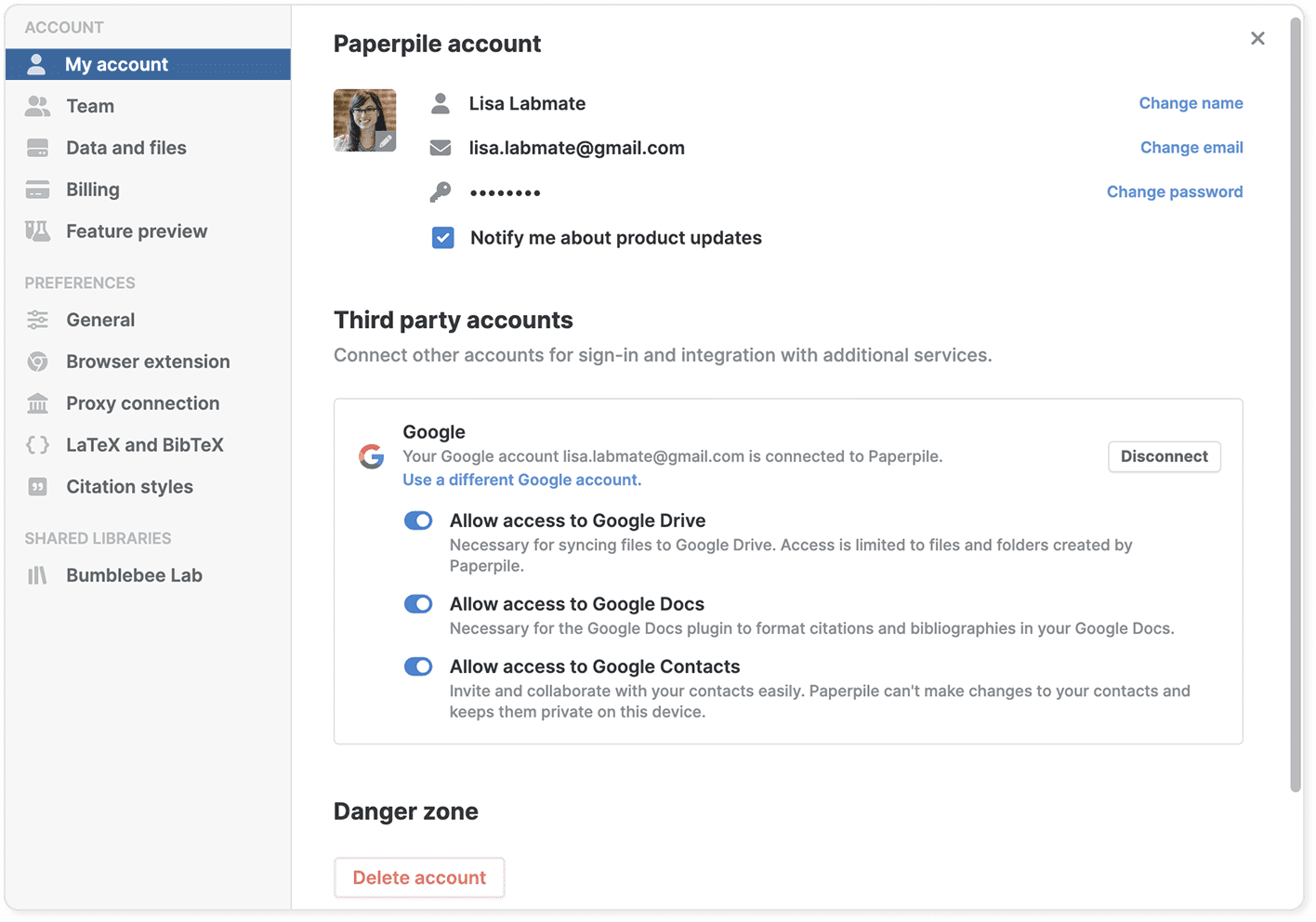
Task: Click the Browser extension Chrome icon
Action: (x=37, y=362)
